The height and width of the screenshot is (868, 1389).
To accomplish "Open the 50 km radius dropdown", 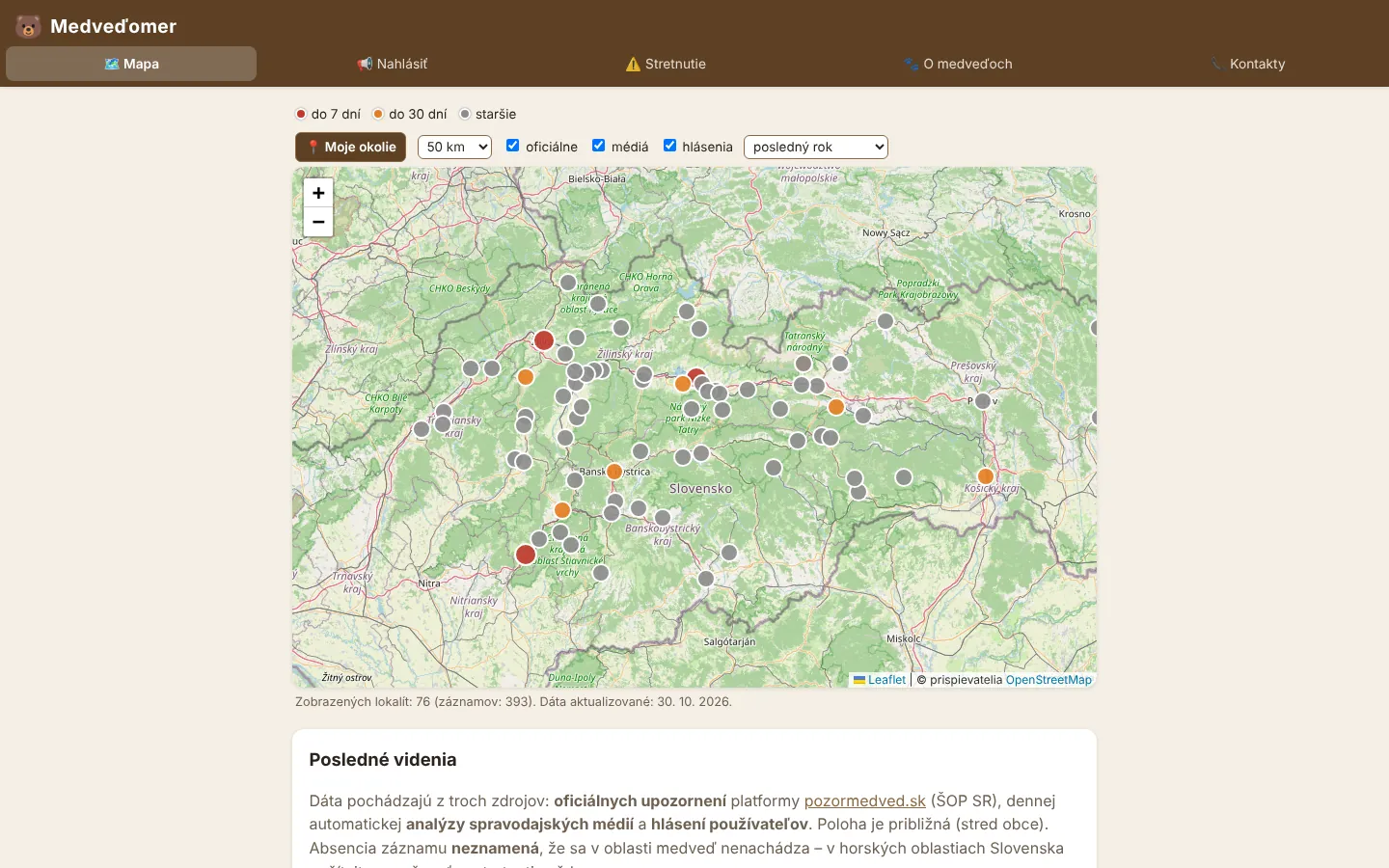I will [x=454, y=147].
